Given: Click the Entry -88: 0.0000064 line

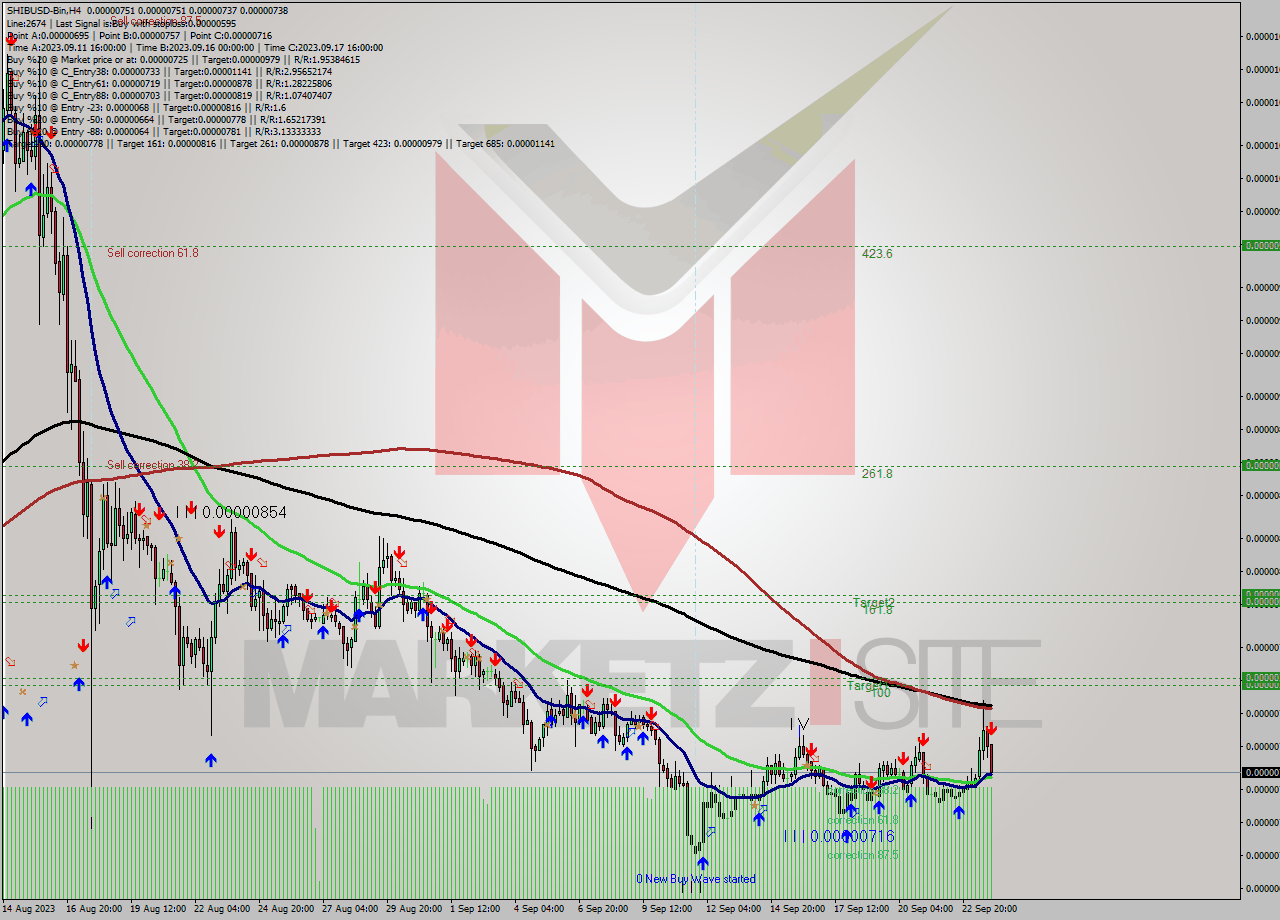Looking at the screenshot, I should (164, 131).
